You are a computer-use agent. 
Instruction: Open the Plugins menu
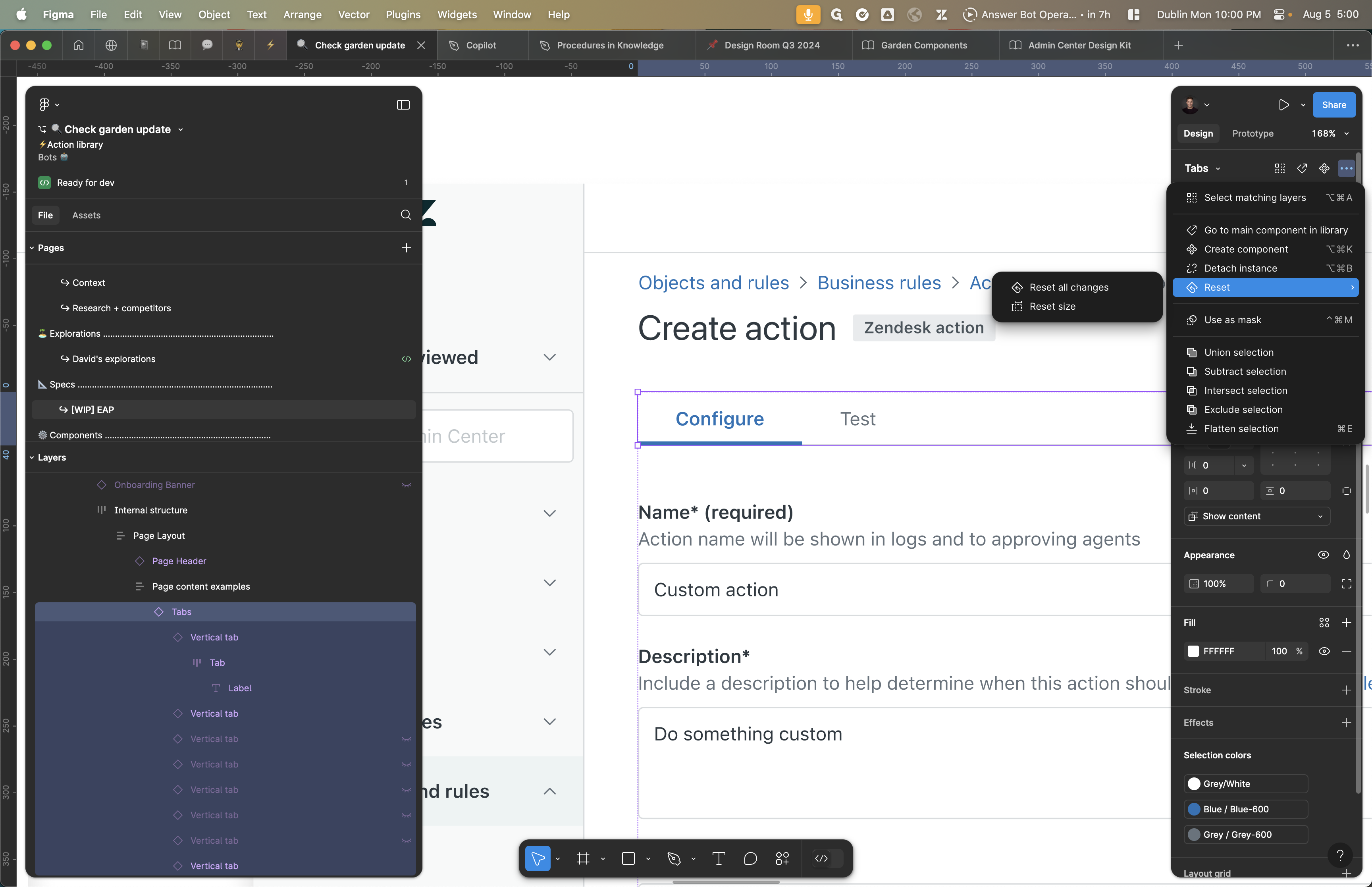[403, 14]
